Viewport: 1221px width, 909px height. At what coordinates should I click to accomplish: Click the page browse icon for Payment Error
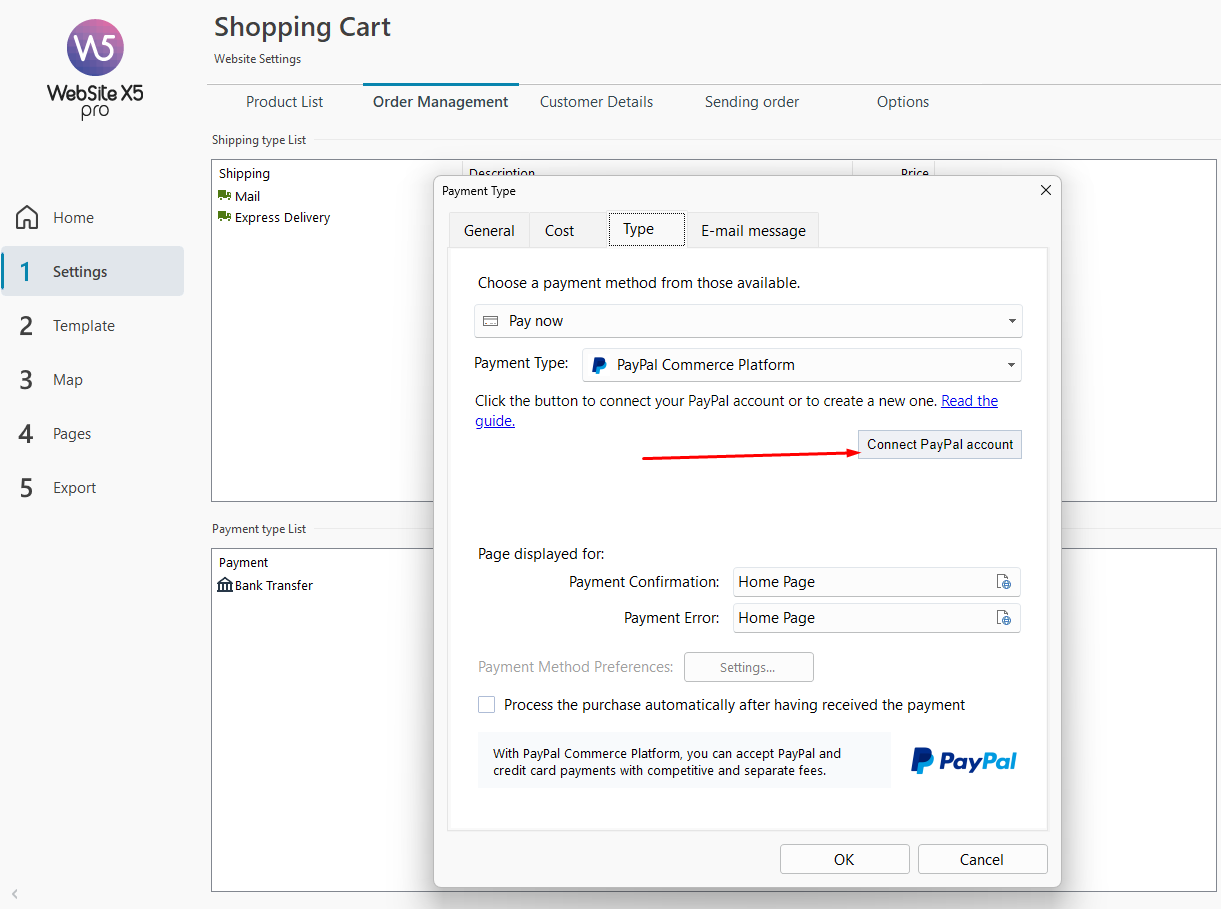[x=1003, y=618]
